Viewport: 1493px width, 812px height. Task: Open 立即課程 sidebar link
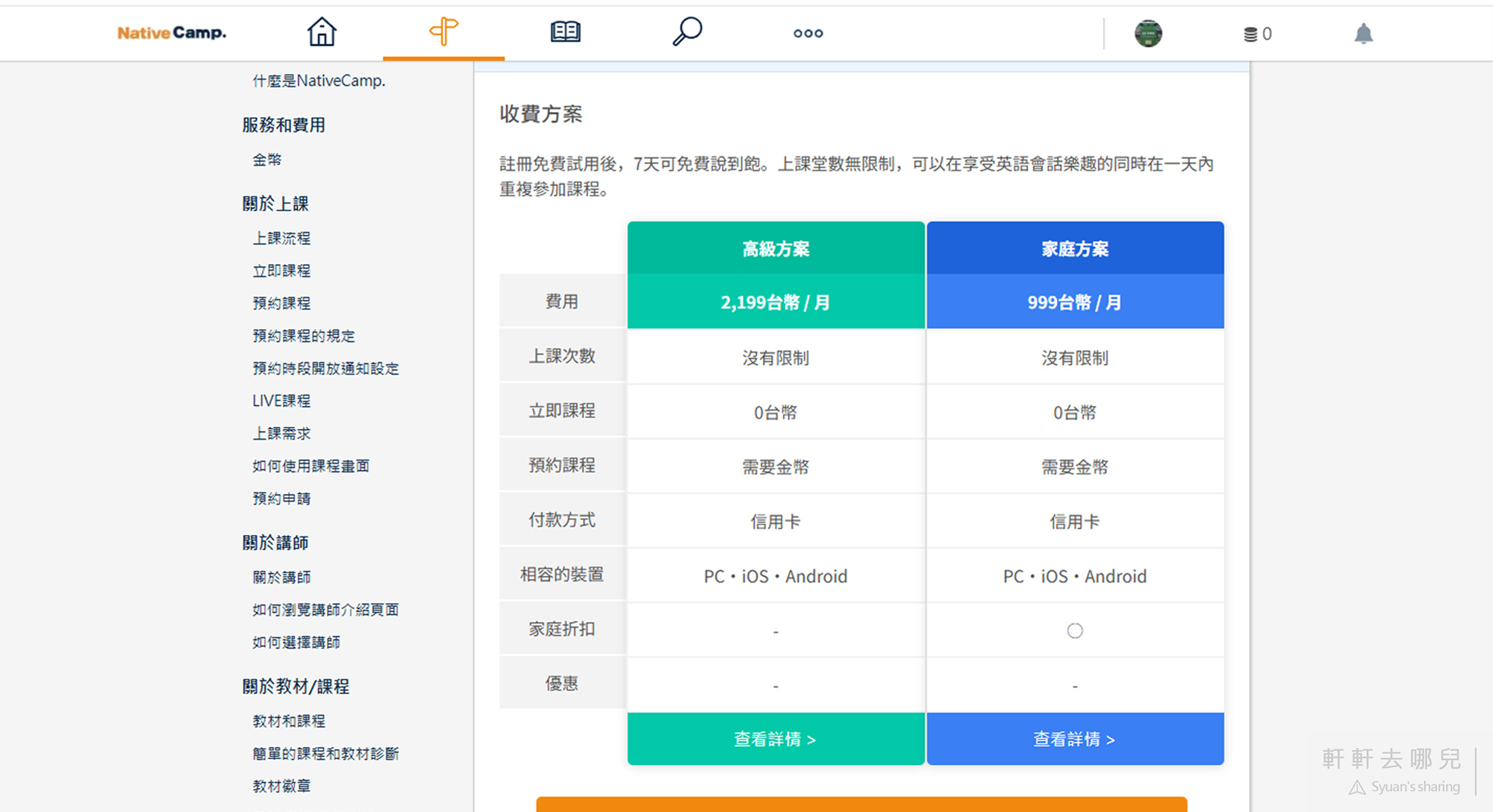(x=281, y=271)
